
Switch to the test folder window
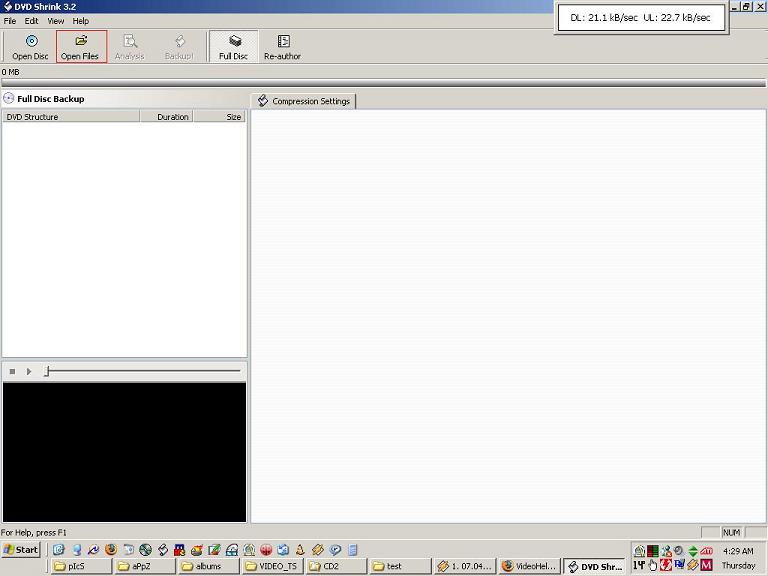point(400,566)
